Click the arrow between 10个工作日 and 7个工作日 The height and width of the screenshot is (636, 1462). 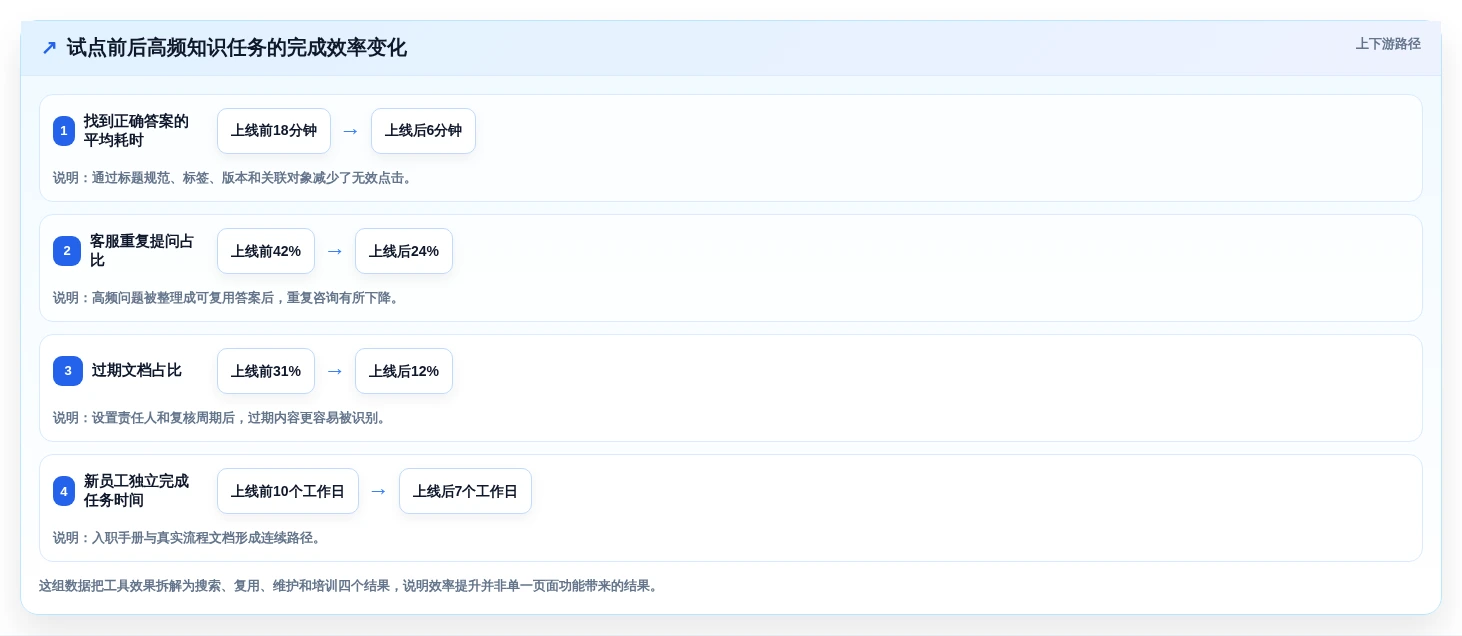[379, 491]
